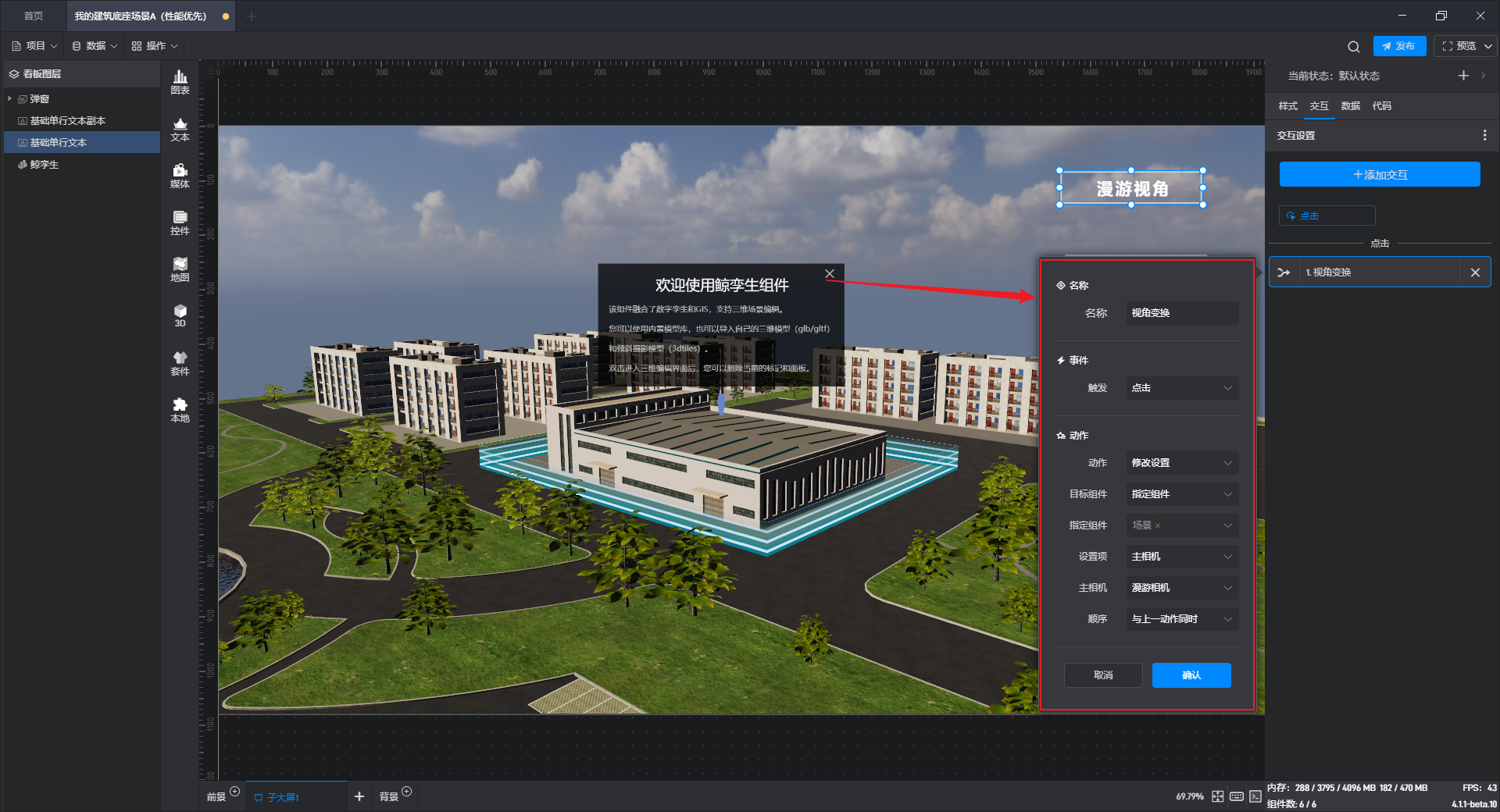Remove the 场景 tag from 指定组件
This screenshot has width=1500, height=812.
pos(1158,525)
